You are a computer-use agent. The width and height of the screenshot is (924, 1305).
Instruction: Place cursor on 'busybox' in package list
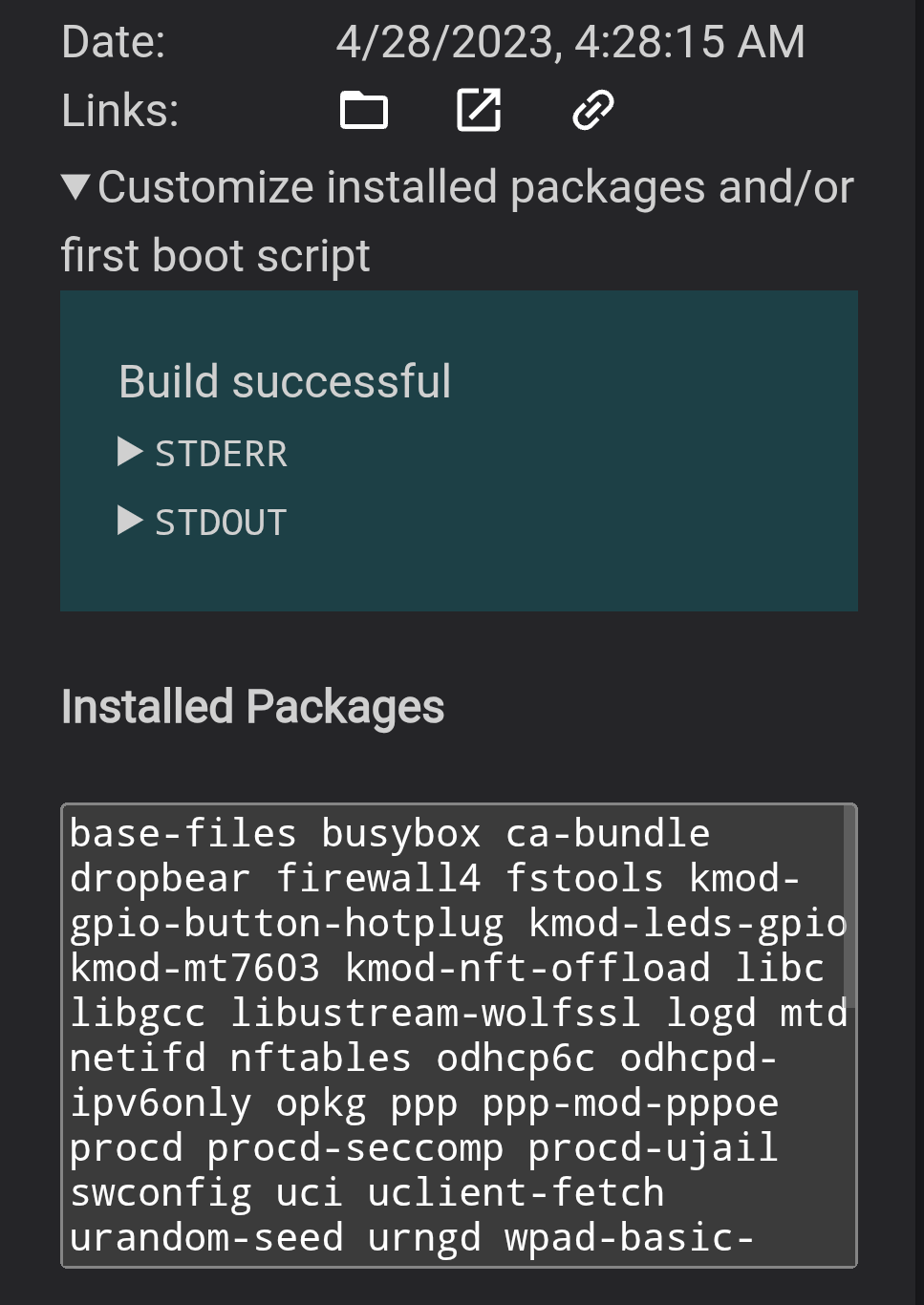coord(400,834)
